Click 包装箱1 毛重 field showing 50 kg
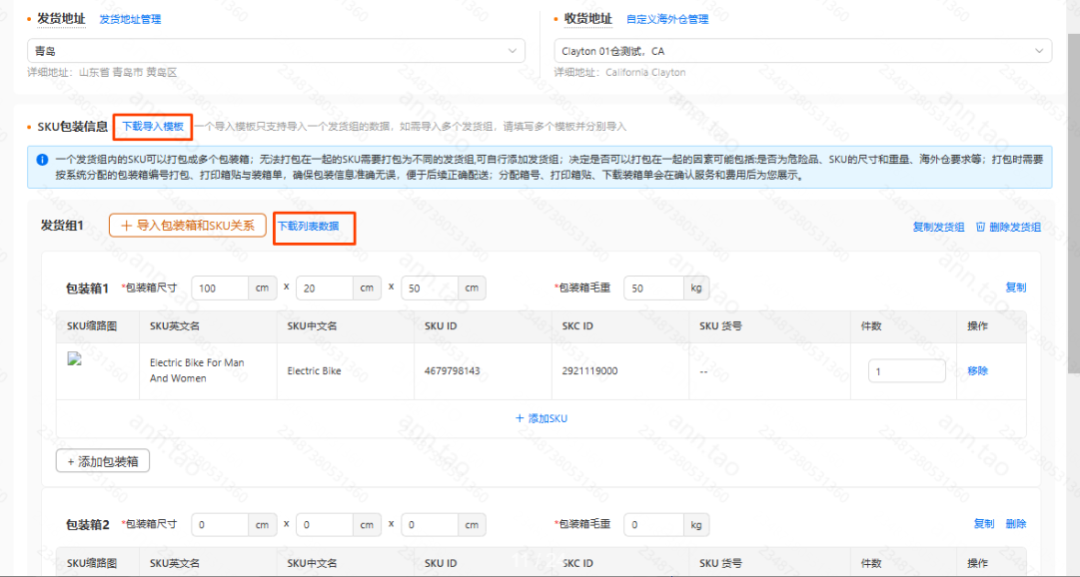The width and height of the screenshot is (1080, 577). 653,288
